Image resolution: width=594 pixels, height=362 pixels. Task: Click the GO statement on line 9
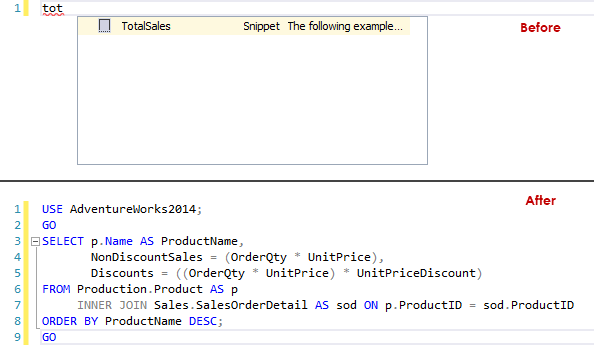49,337
